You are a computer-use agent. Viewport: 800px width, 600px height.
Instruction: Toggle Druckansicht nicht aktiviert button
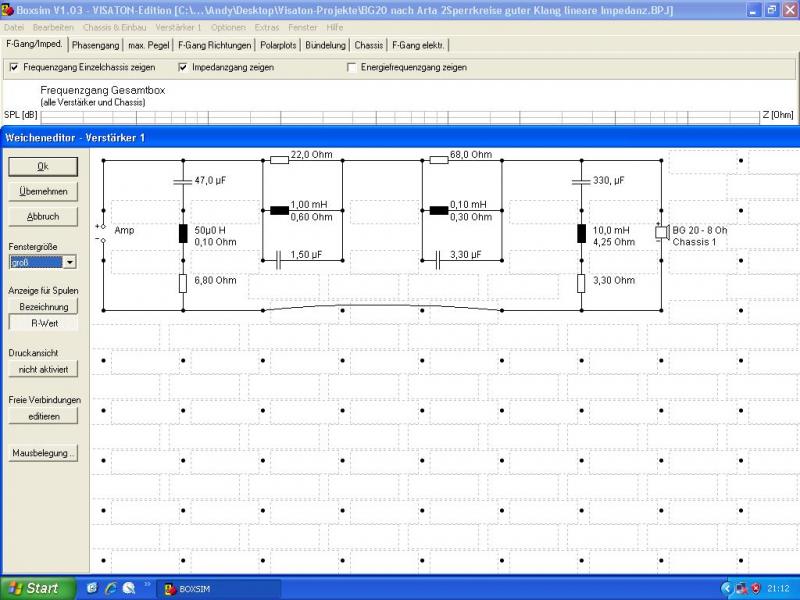click(43, 369)
